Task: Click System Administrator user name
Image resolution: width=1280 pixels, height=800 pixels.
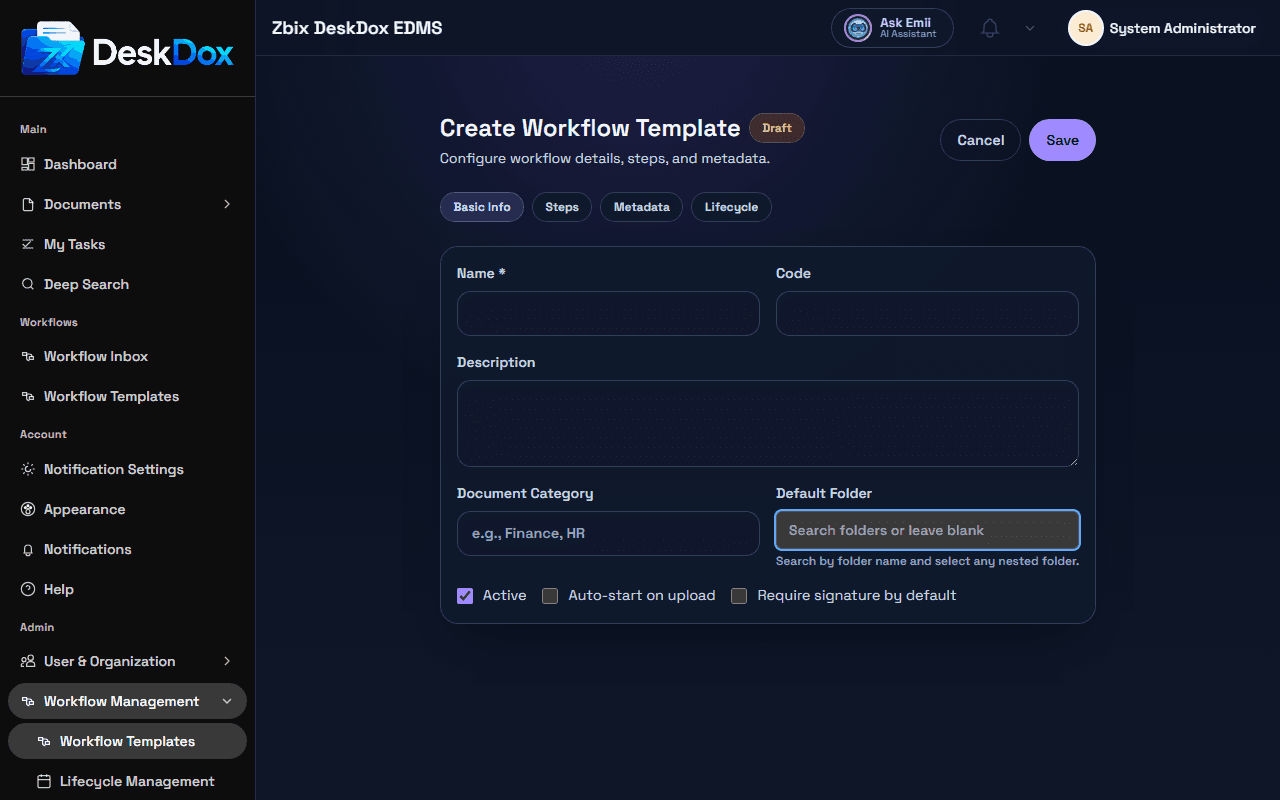Action: coord(1182,28)
